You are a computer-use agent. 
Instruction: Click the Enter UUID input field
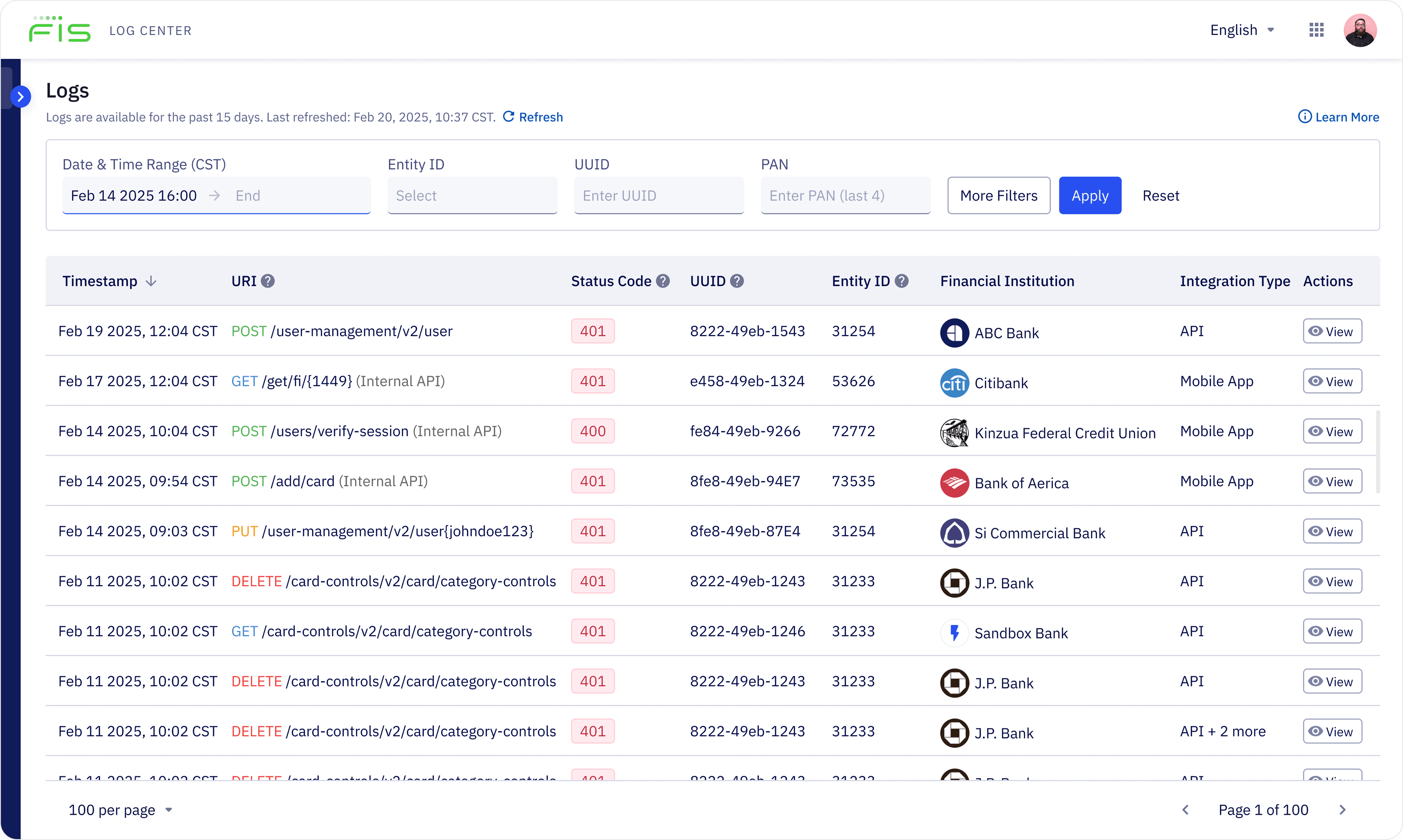point(658,195)
